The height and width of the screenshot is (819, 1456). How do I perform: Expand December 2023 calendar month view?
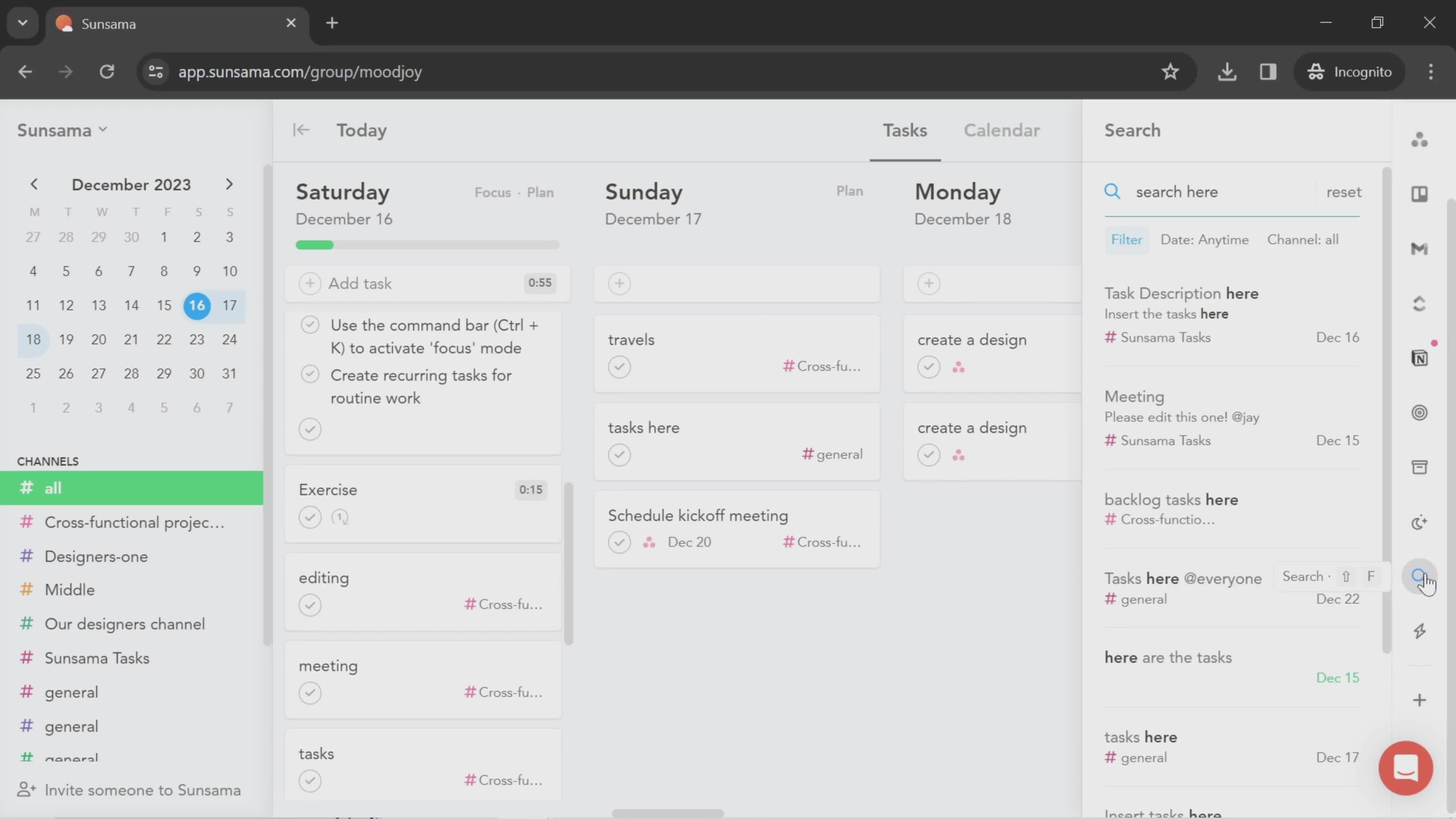(x=131, y=184)
